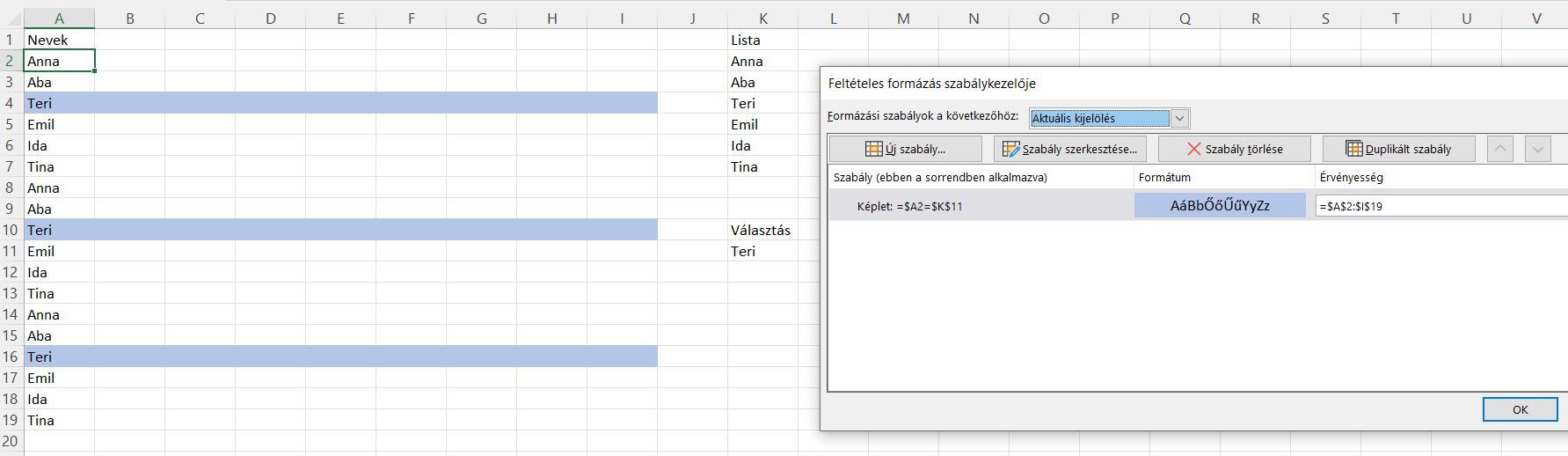Select column K header

coord(762,18)
